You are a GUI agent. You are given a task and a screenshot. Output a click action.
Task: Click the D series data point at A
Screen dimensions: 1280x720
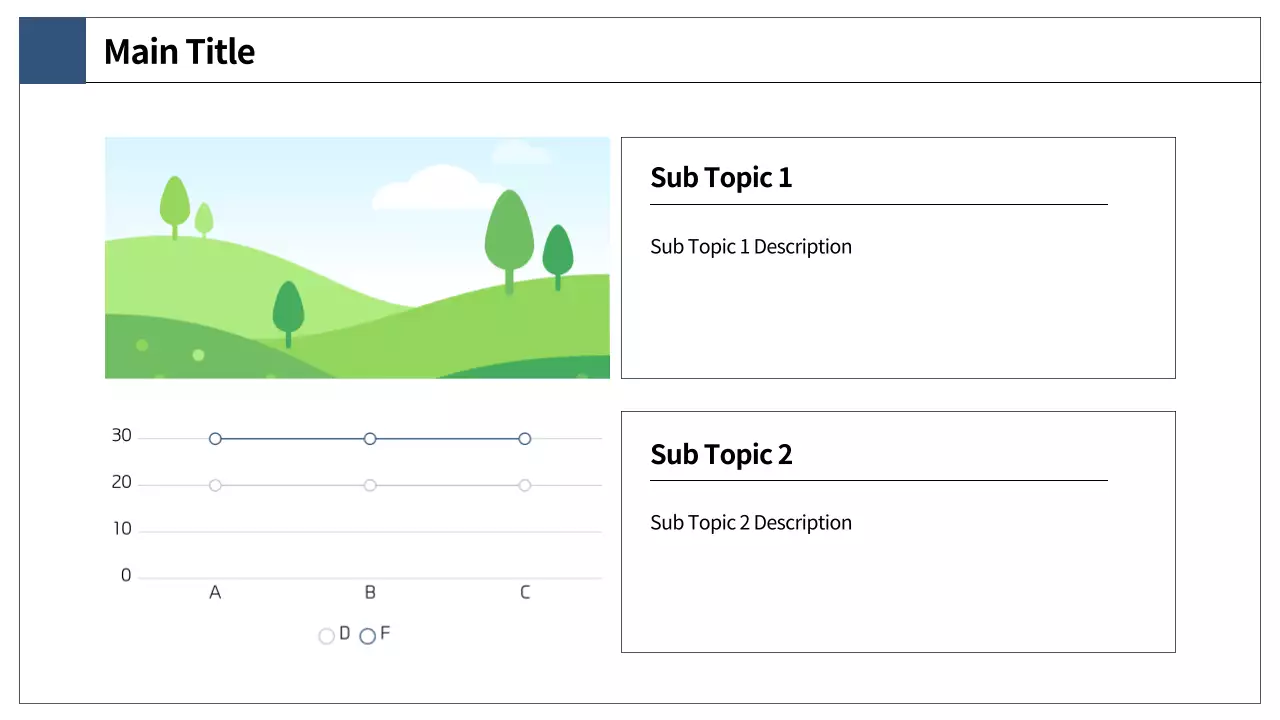215,485
